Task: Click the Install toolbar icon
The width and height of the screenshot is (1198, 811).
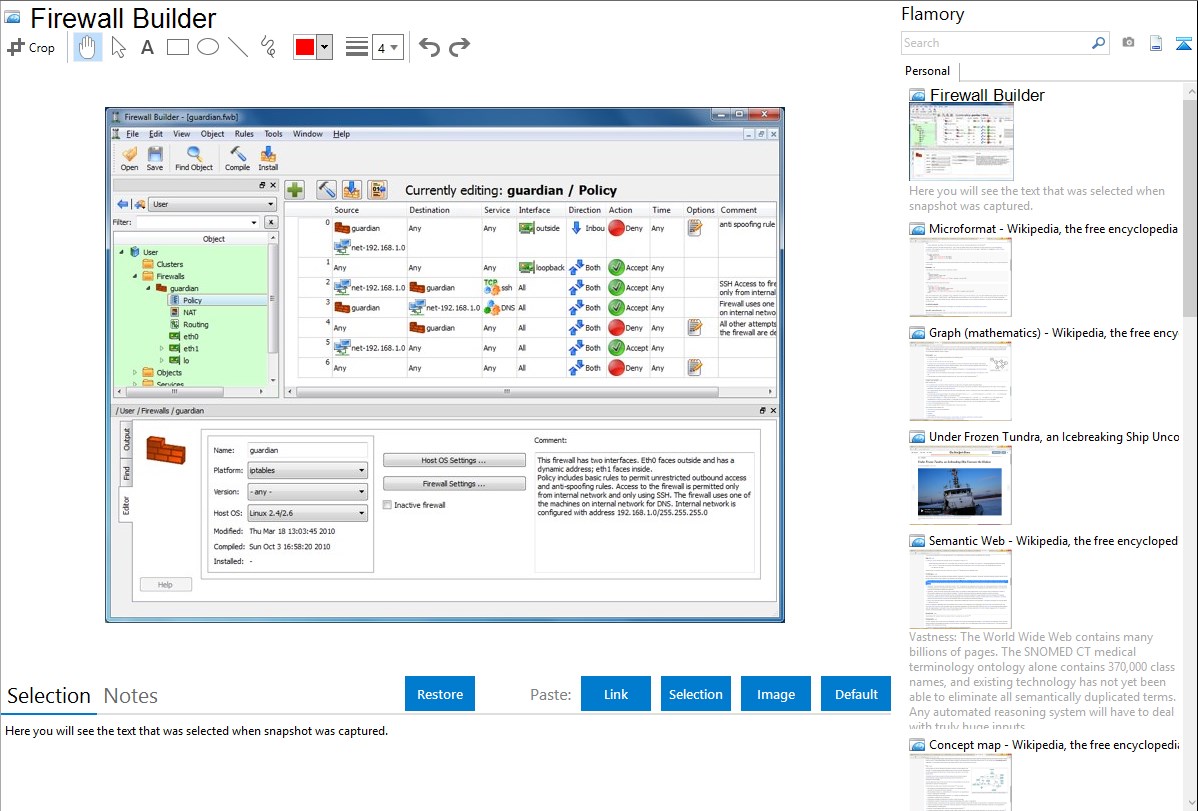Action: coord(268,158)
